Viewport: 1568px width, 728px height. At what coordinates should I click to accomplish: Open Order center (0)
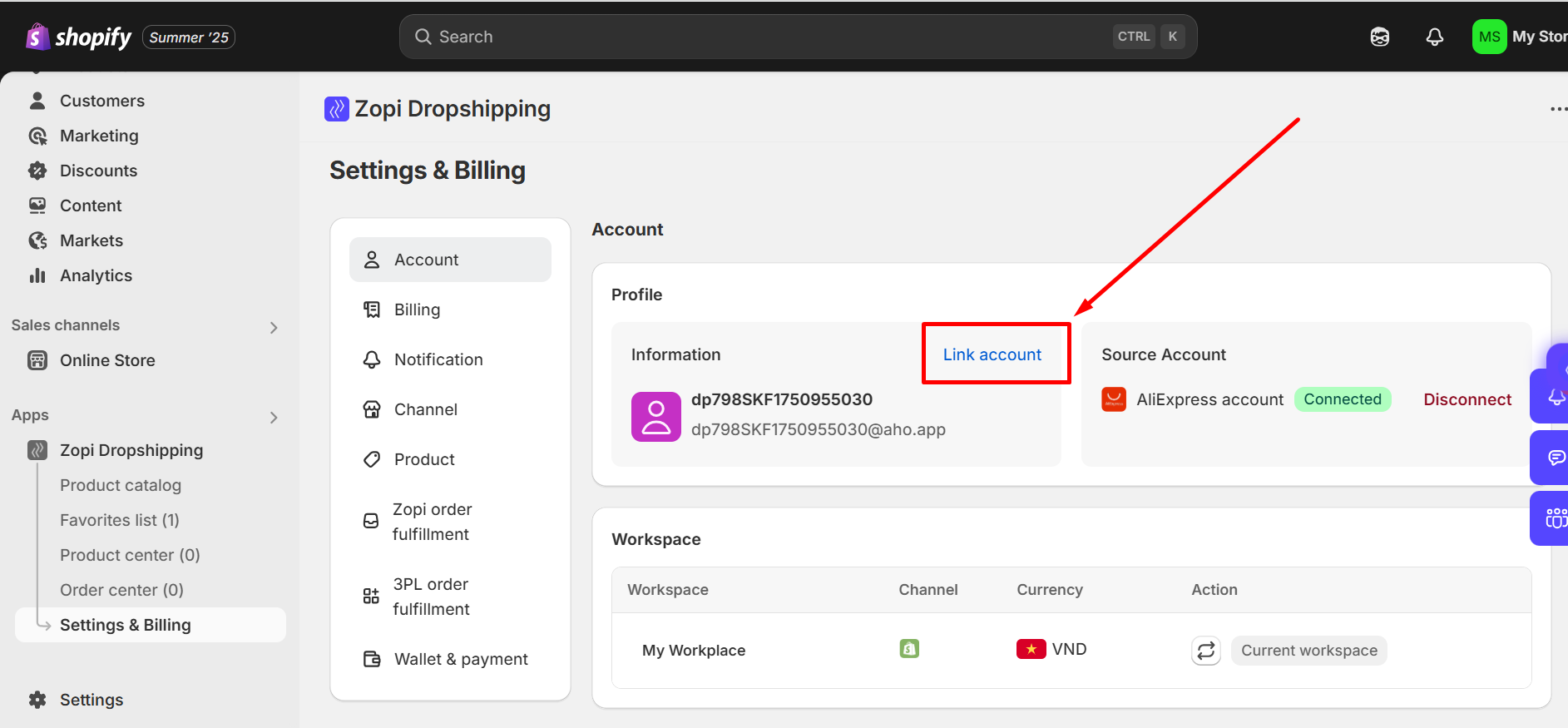(x=121, y=590)
